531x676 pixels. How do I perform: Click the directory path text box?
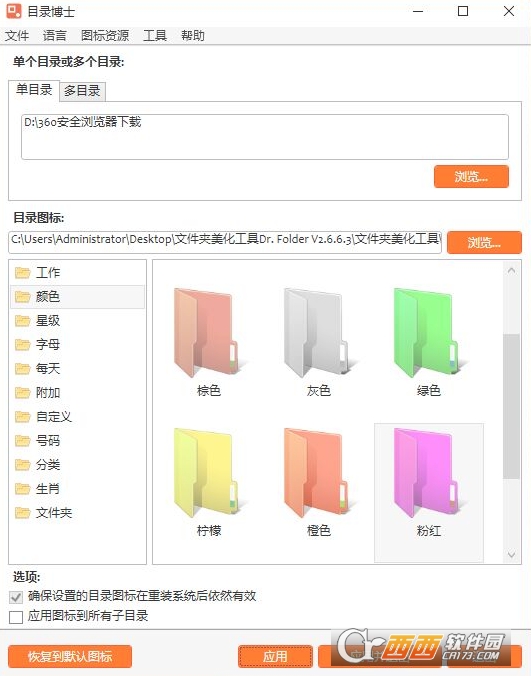[x=265, y=137]
